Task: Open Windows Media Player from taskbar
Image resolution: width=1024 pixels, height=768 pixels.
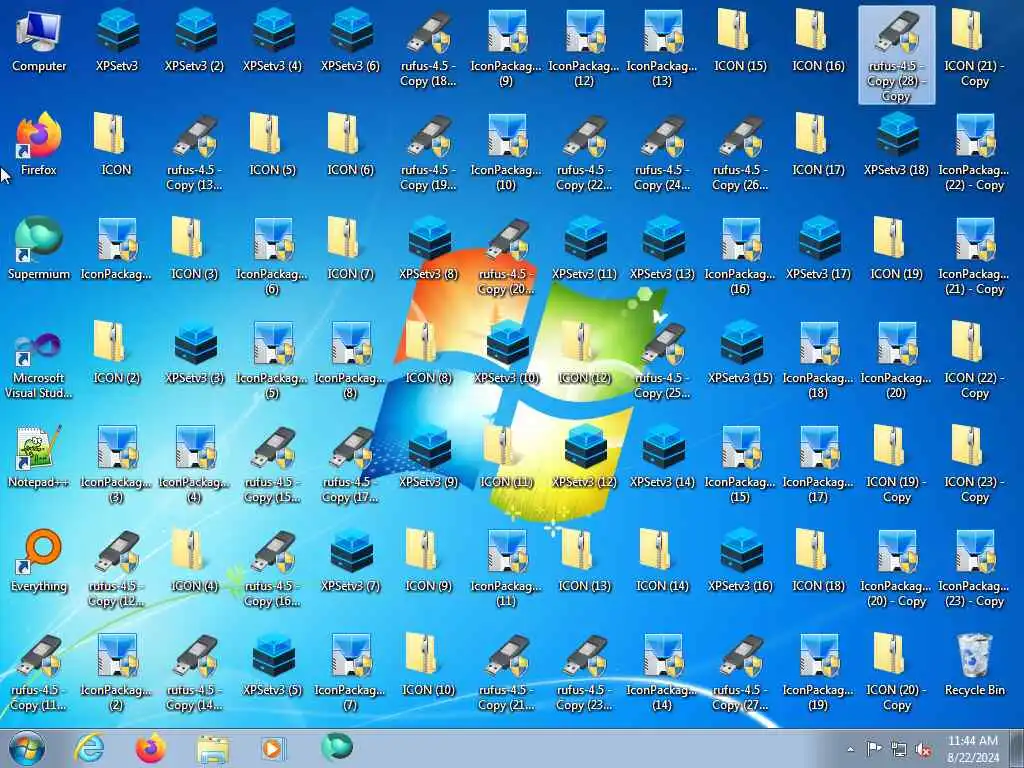Action: [272, 748]
